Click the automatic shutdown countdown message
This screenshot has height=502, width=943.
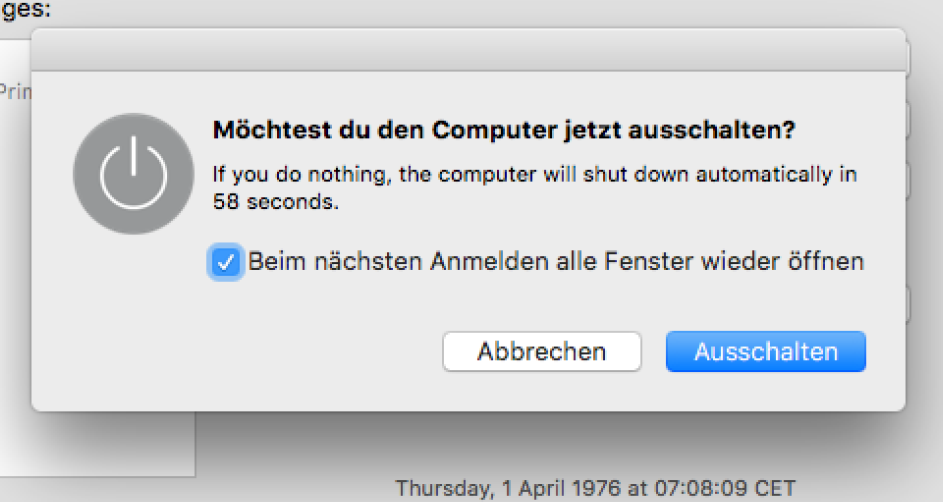tap(534, 175)
